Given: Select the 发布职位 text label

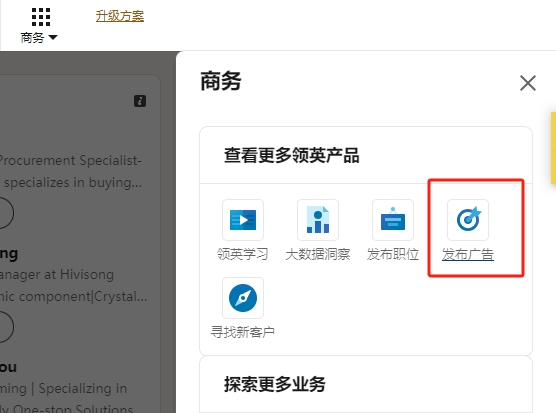Looking at the screenshot, I should coord(393,254).
